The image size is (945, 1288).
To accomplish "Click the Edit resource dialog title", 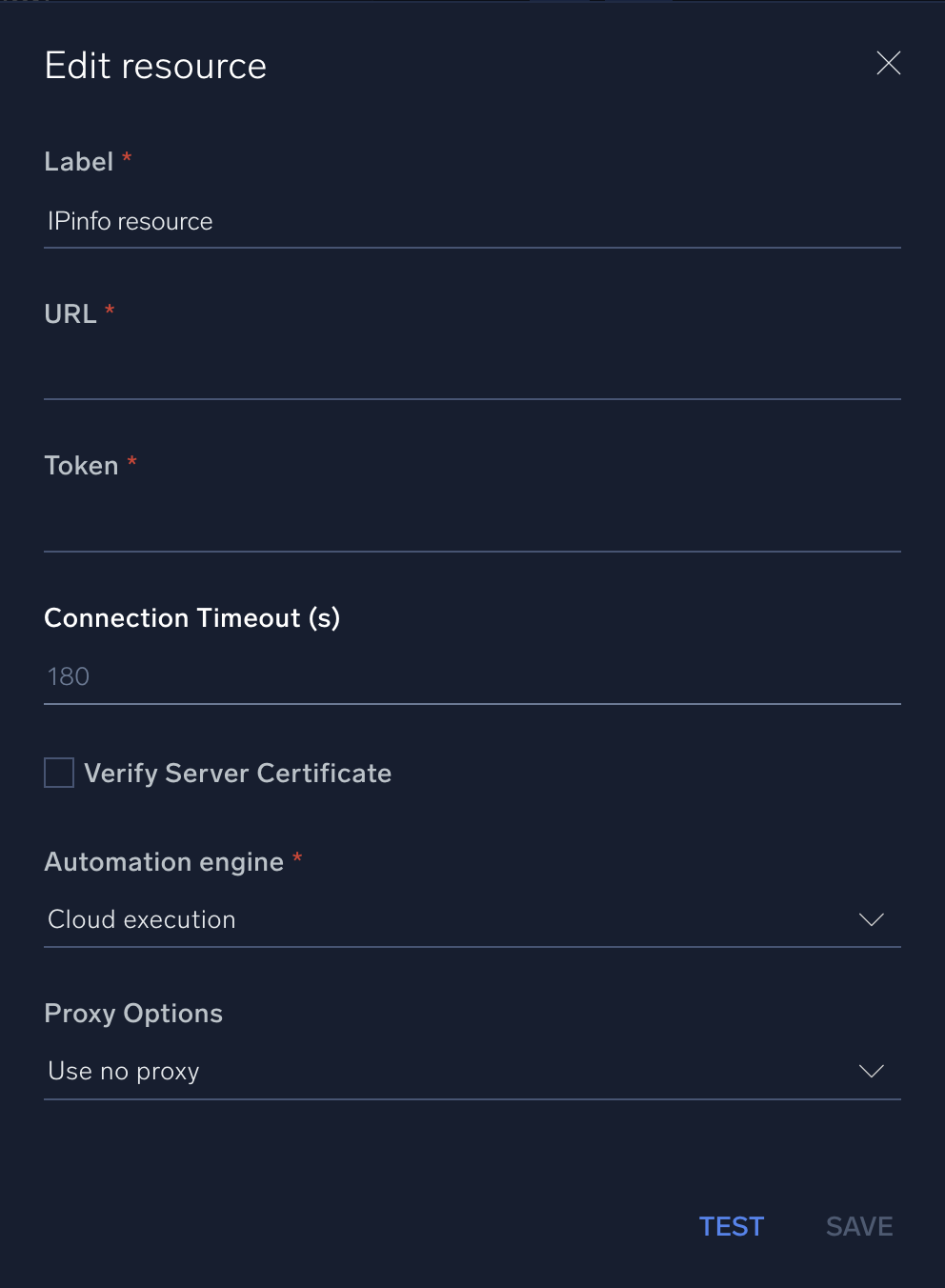I will pos(155,66).
